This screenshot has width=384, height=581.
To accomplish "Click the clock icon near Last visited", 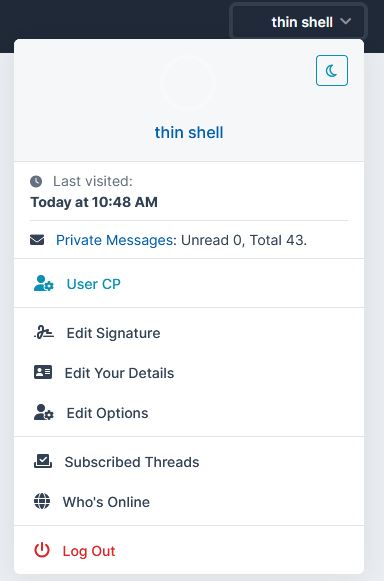I will [36, 182].
